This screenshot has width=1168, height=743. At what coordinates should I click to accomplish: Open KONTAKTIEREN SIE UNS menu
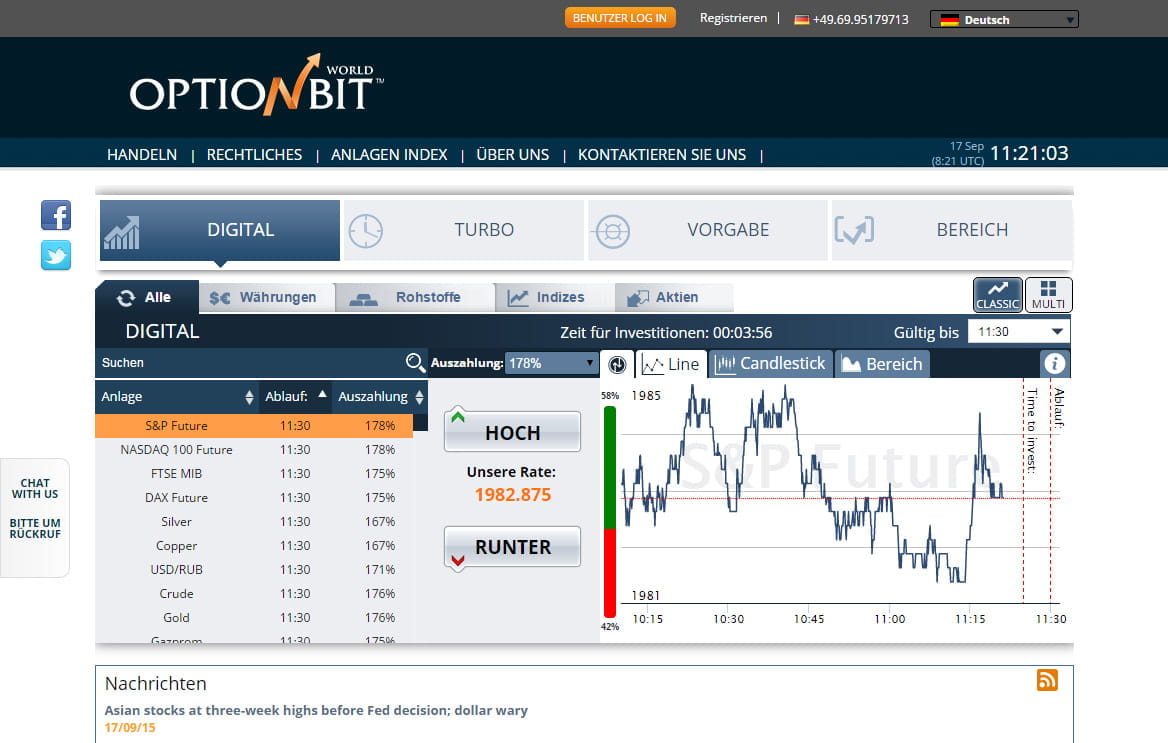click(661, 154)
